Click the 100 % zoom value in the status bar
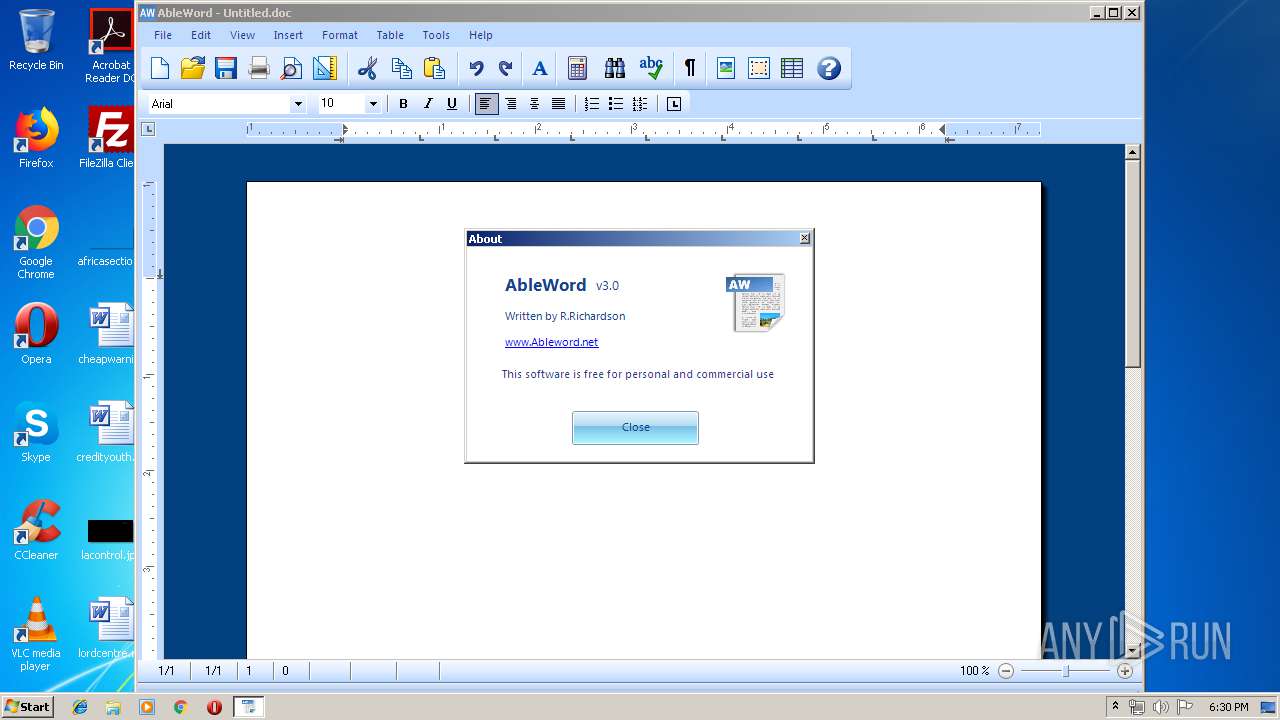 (x=974, y=671)
